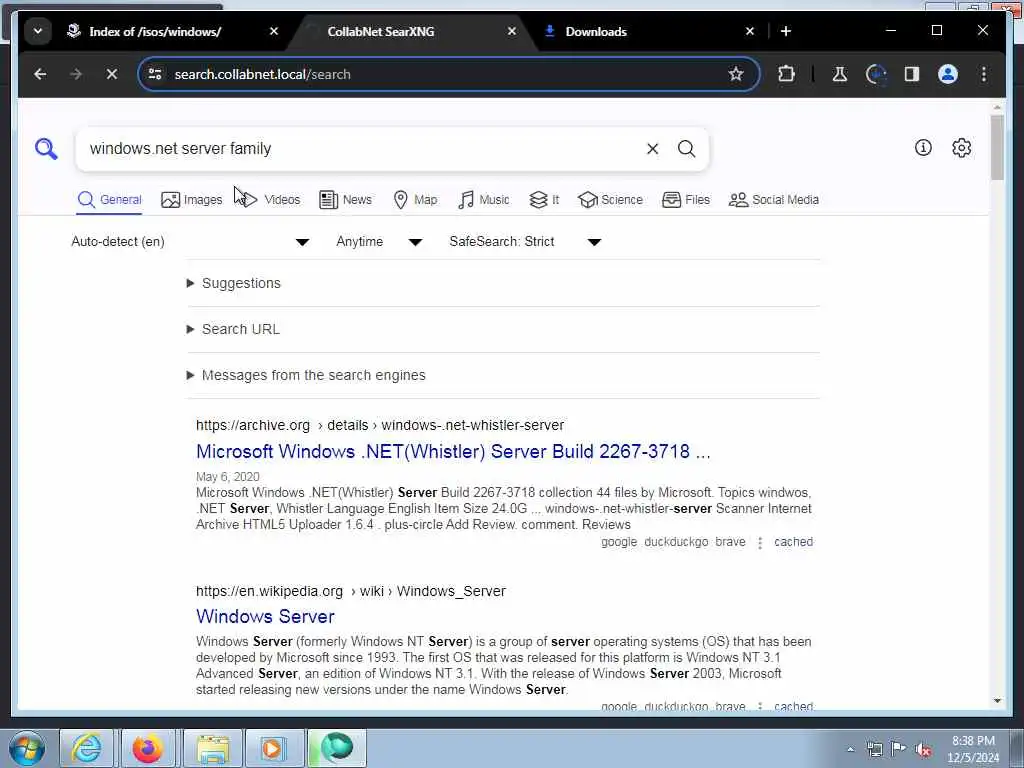Image resolution: width=1024 pixels, height=768 pixels.
Task: Clear the search query text
Action: [x=652, y=149]
